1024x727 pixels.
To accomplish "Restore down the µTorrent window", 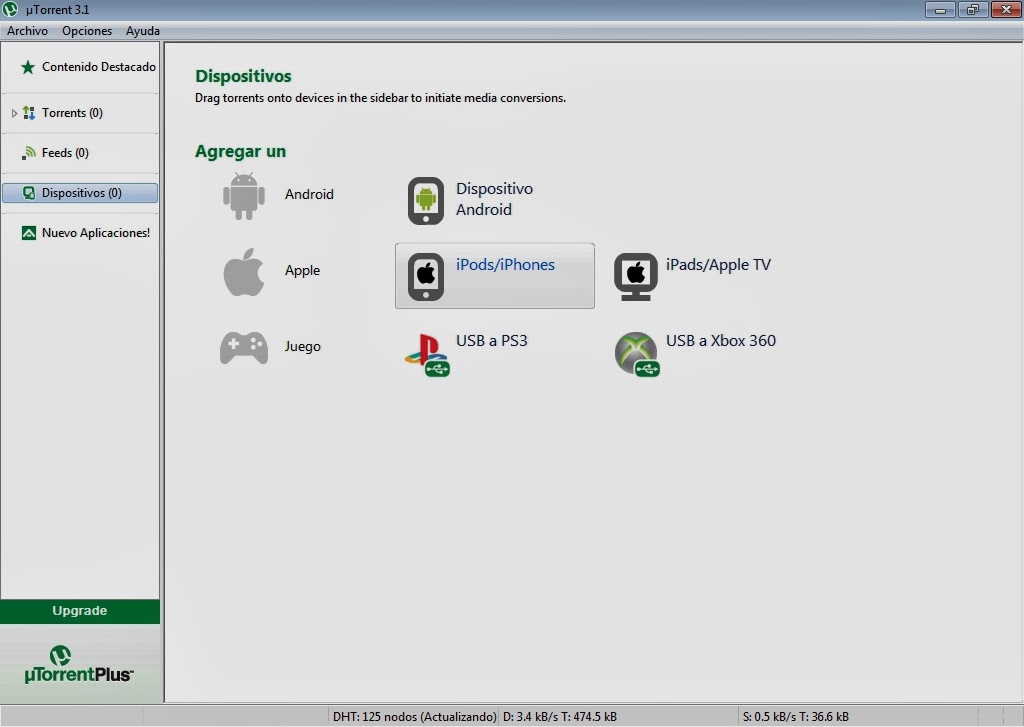I will tap(973, 10).
